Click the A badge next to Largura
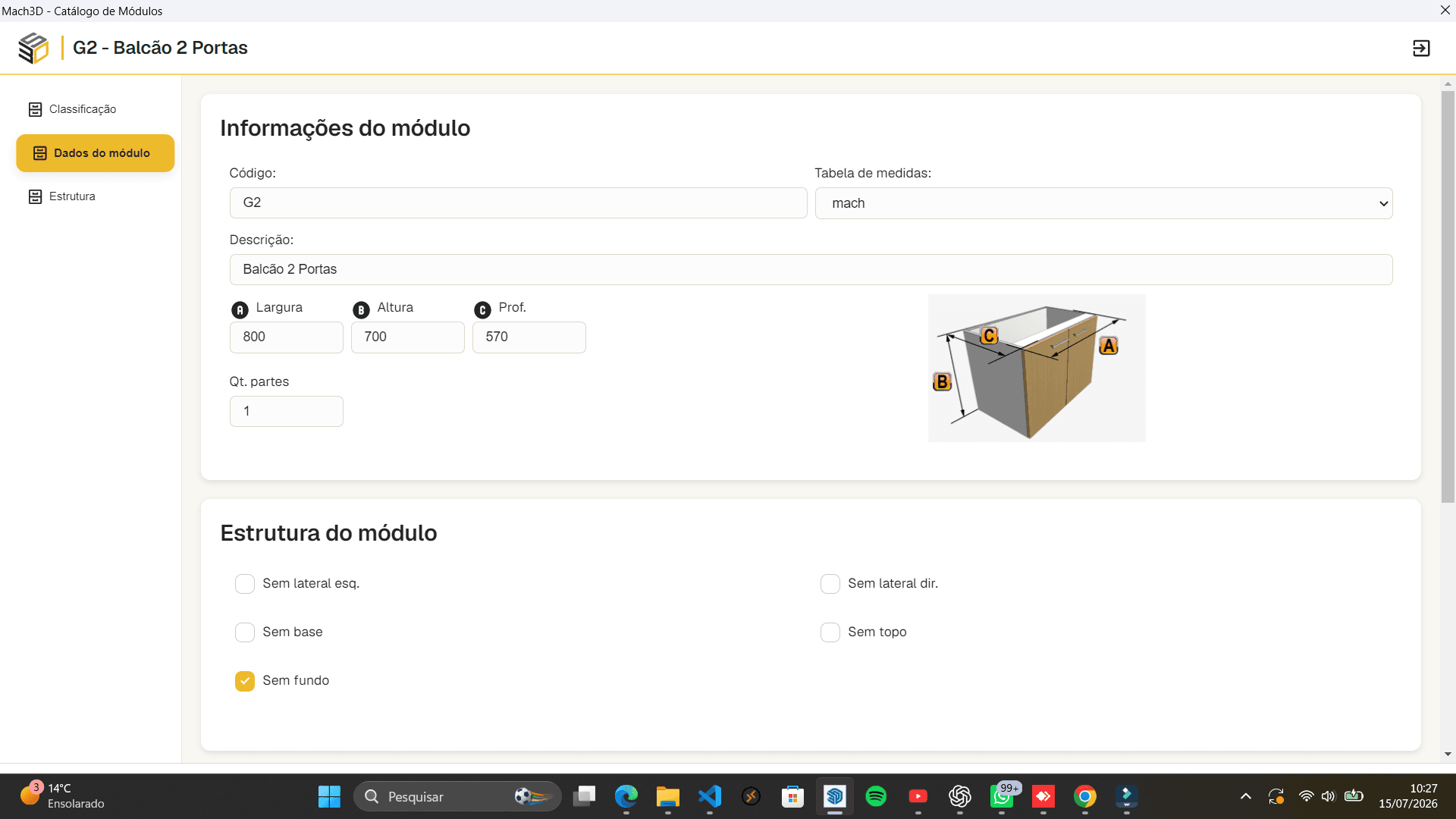 click(240, 310)
